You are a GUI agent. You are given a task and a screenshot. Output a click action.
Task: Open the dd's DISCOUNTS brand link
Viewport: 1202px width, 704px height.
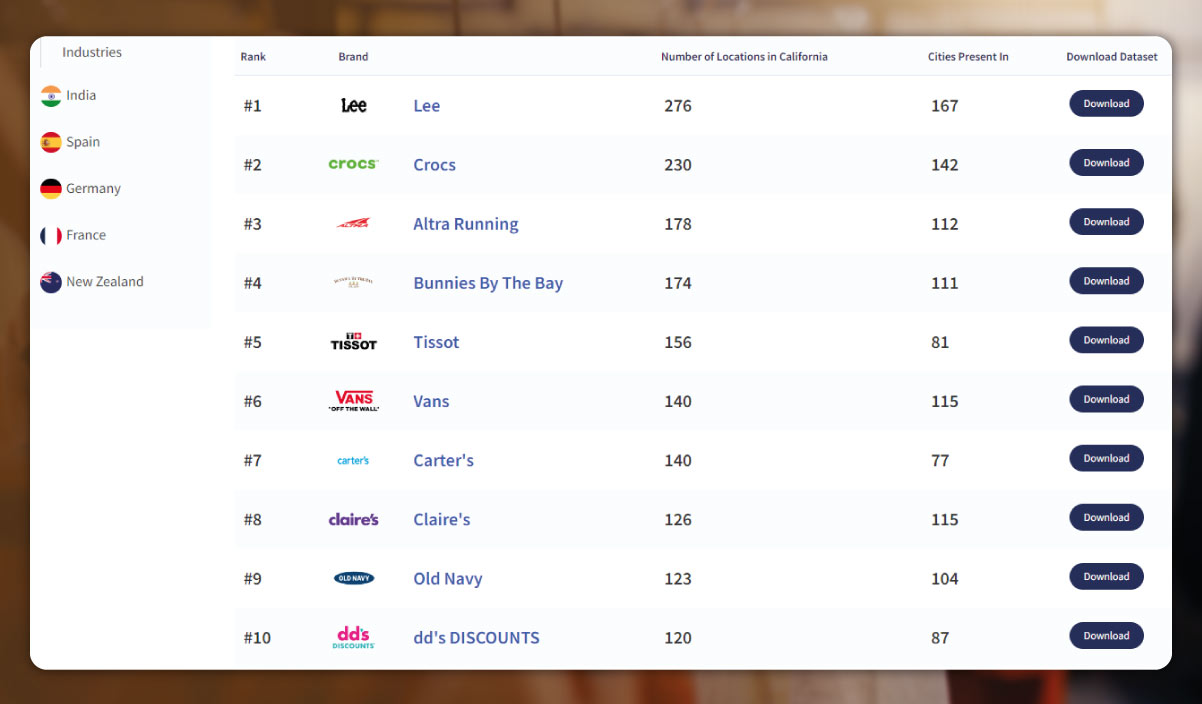pos(476,637)
